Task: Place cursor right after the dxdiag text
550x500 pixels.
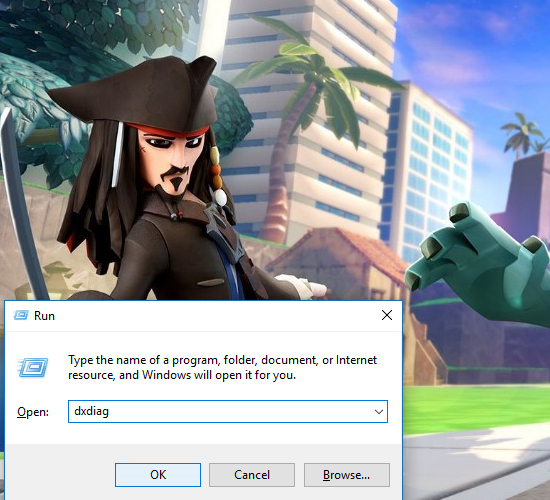Action: pyautogui.click(x=110, y=411)
